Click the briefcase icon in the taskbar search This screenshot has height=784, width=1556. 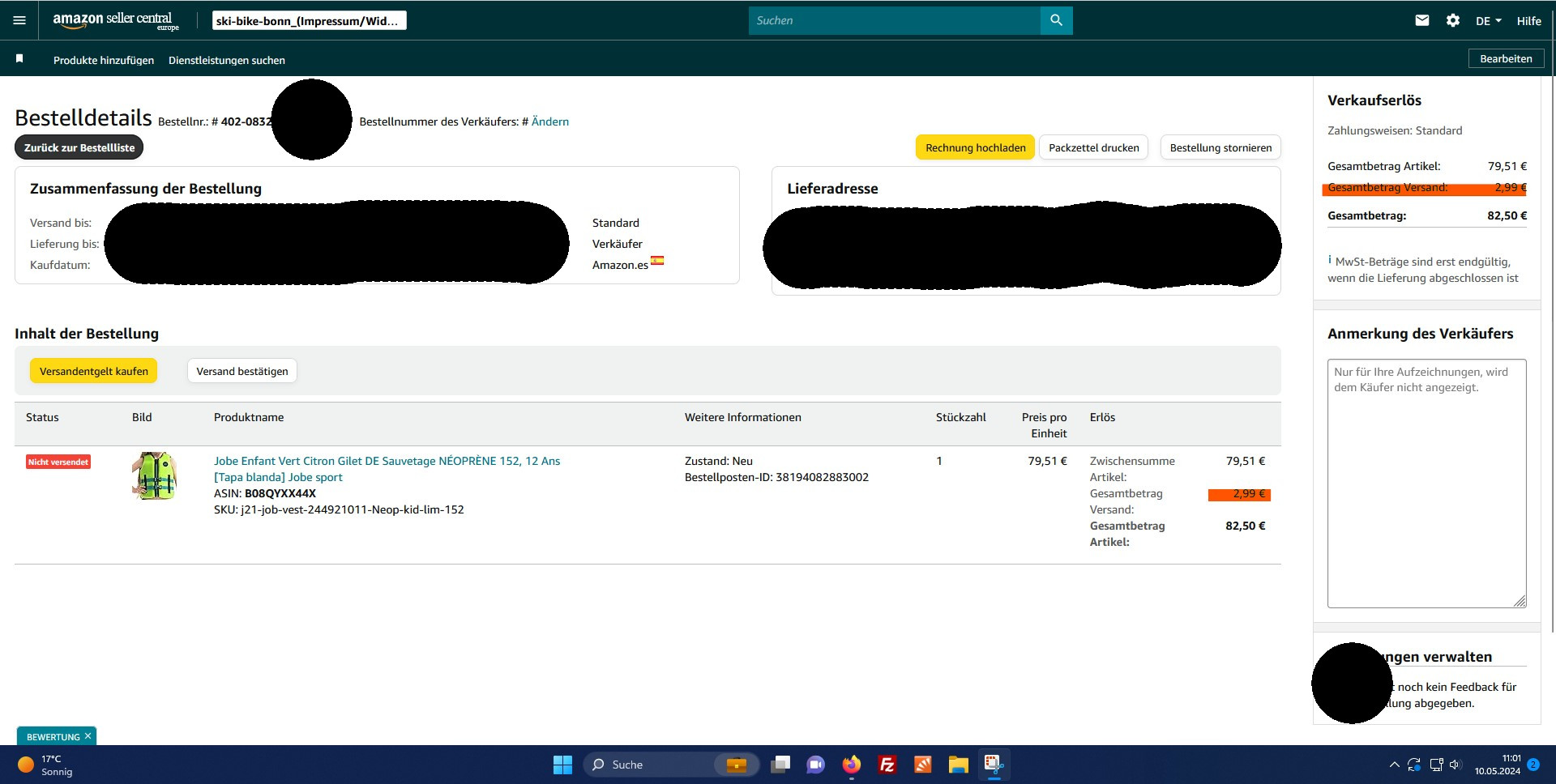(737, 765)
